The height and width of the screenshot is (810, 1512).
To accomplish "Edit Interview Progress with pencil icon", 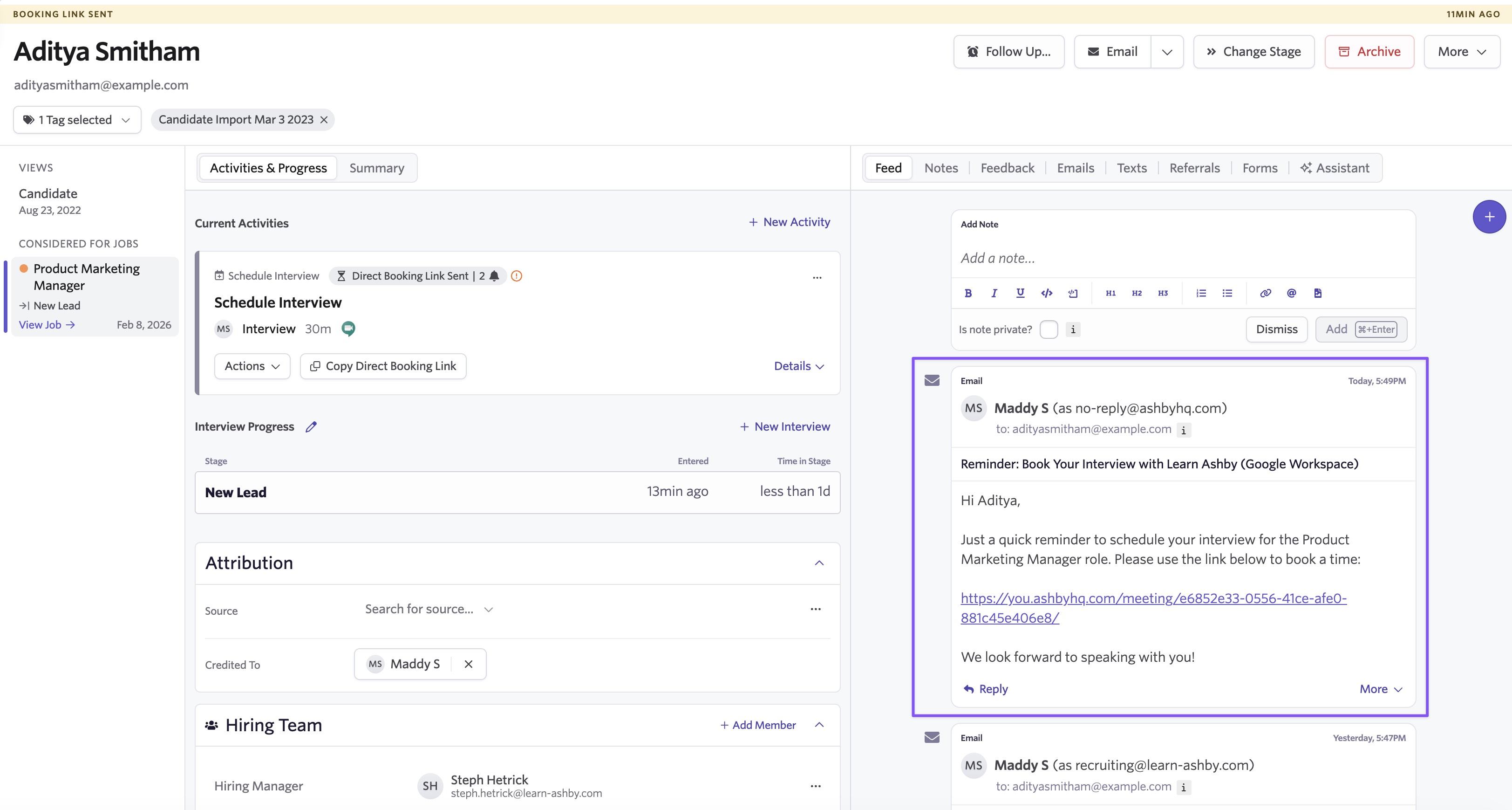I will [311, 427].
